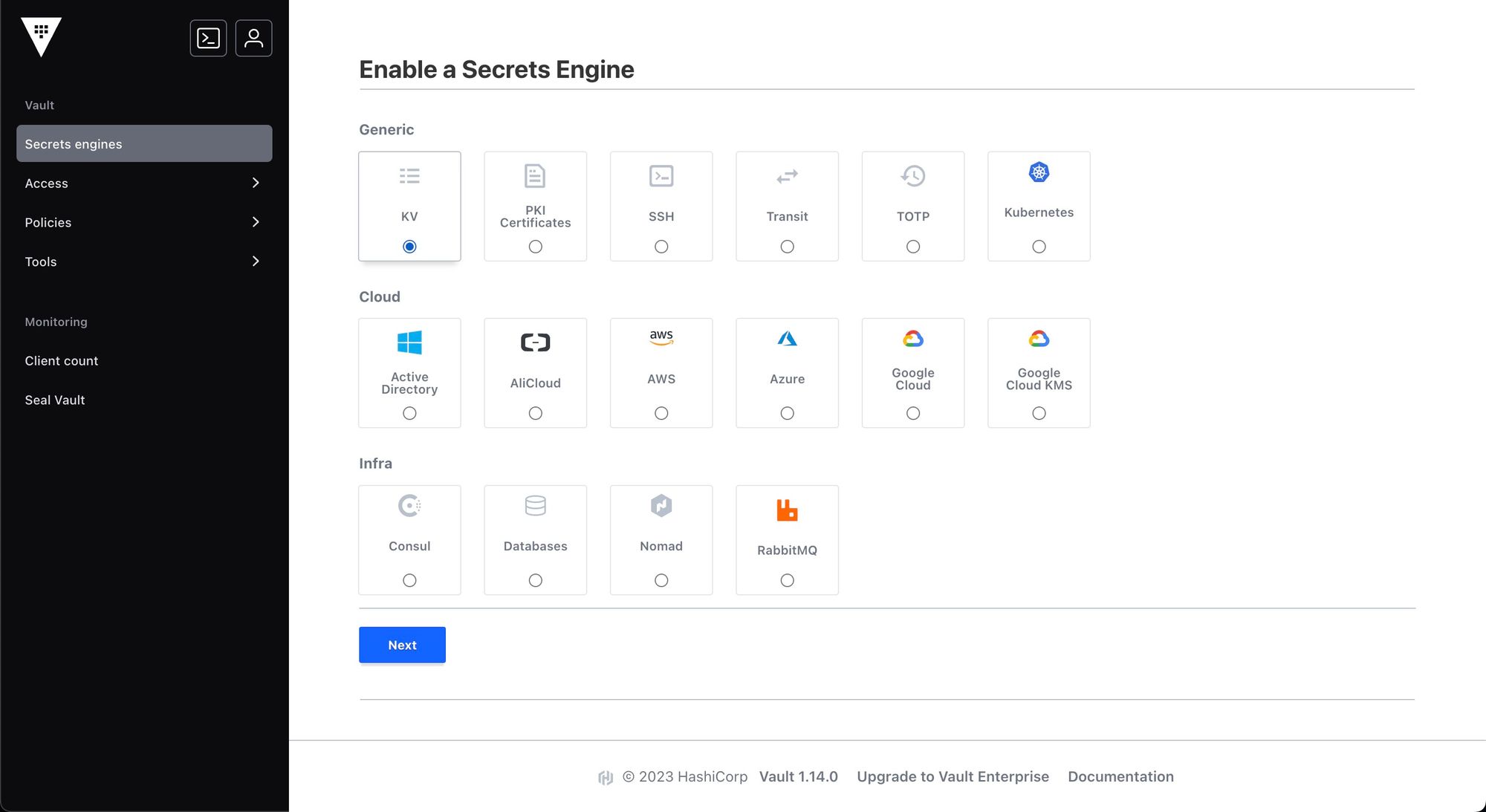Click the Upgrade to Vault Enterprise link
Image resolution: width=1486 pixels, height=812 pixels.
953,776
